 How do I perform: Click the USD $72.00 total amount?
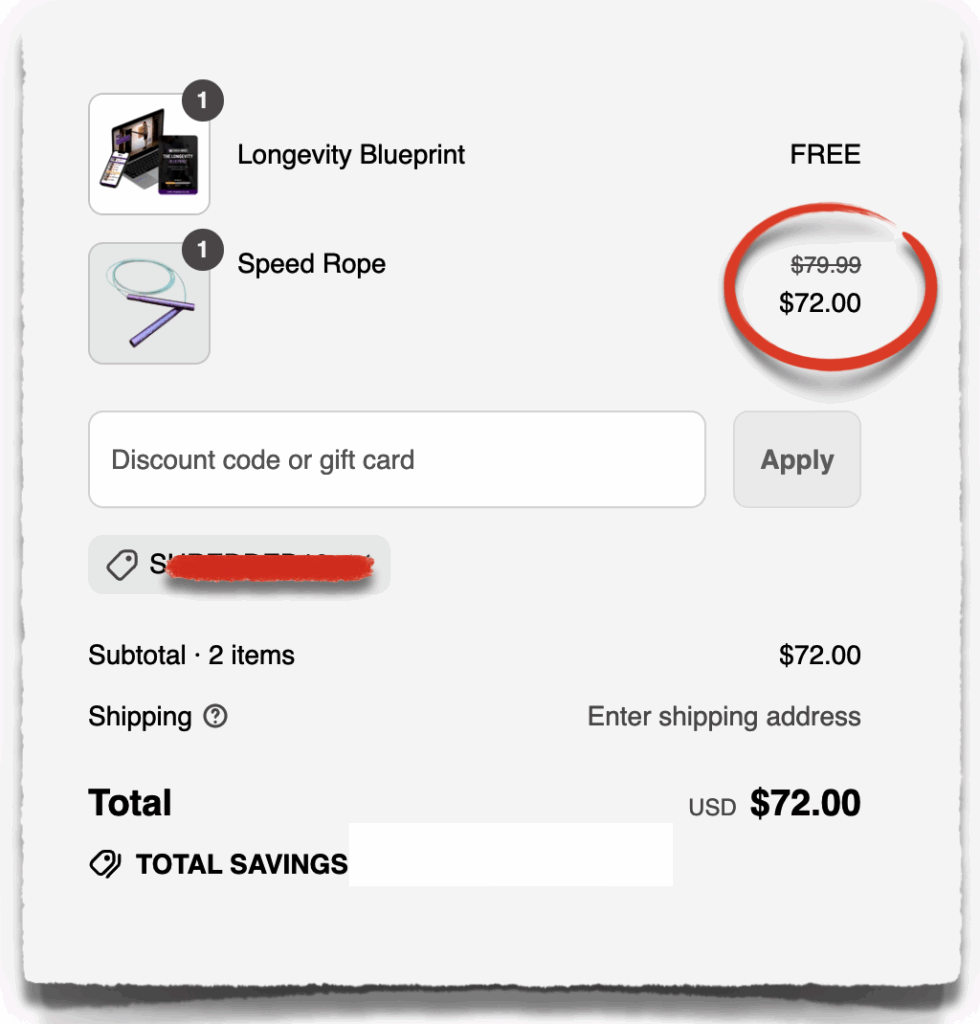click(803, 803)
